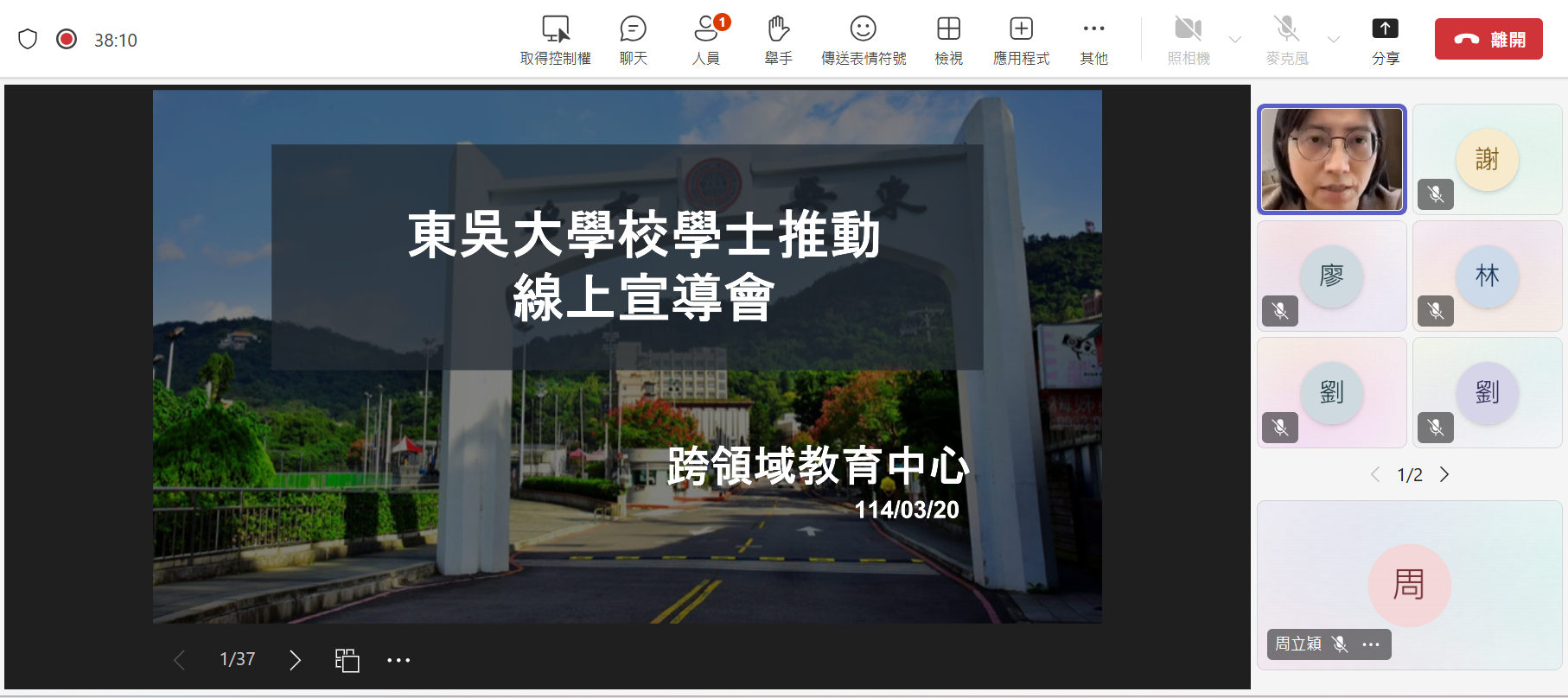
Task: Go to next participant page arrow
Action: [1444, 474]
